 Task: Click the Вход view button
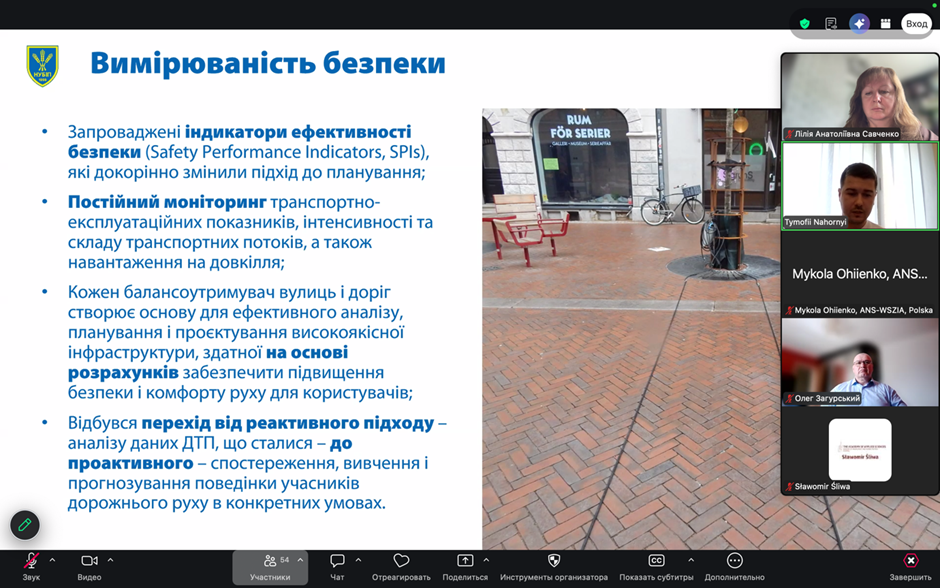[x=917, y=23]
